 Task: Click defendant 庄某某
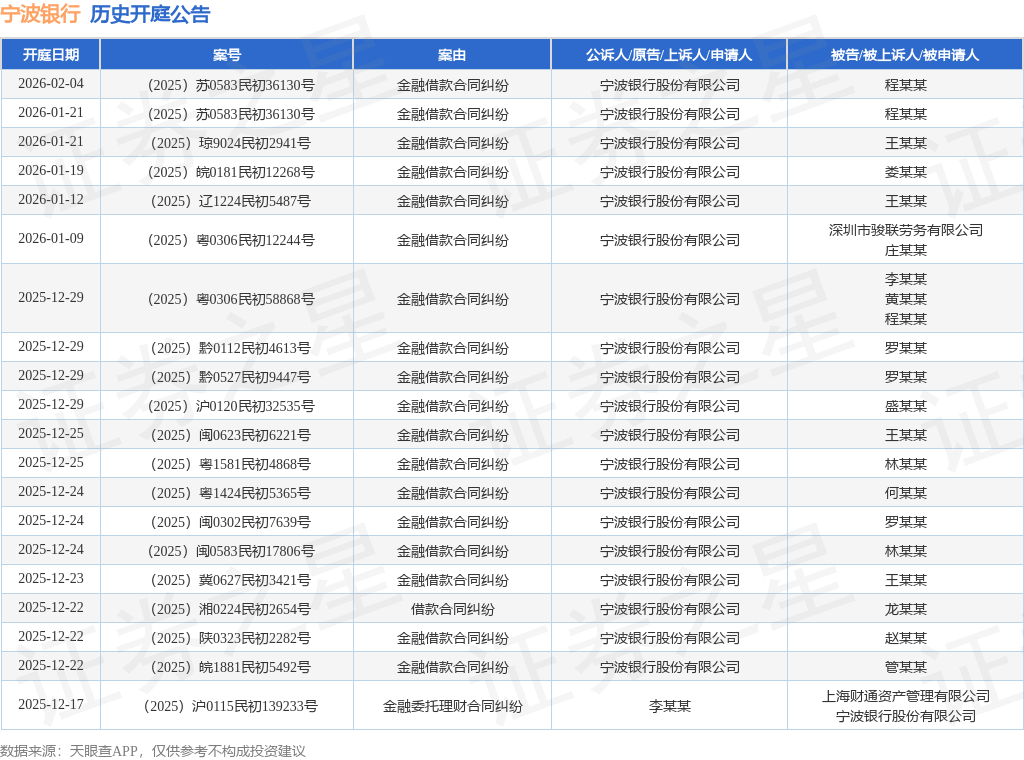point(905,250)
